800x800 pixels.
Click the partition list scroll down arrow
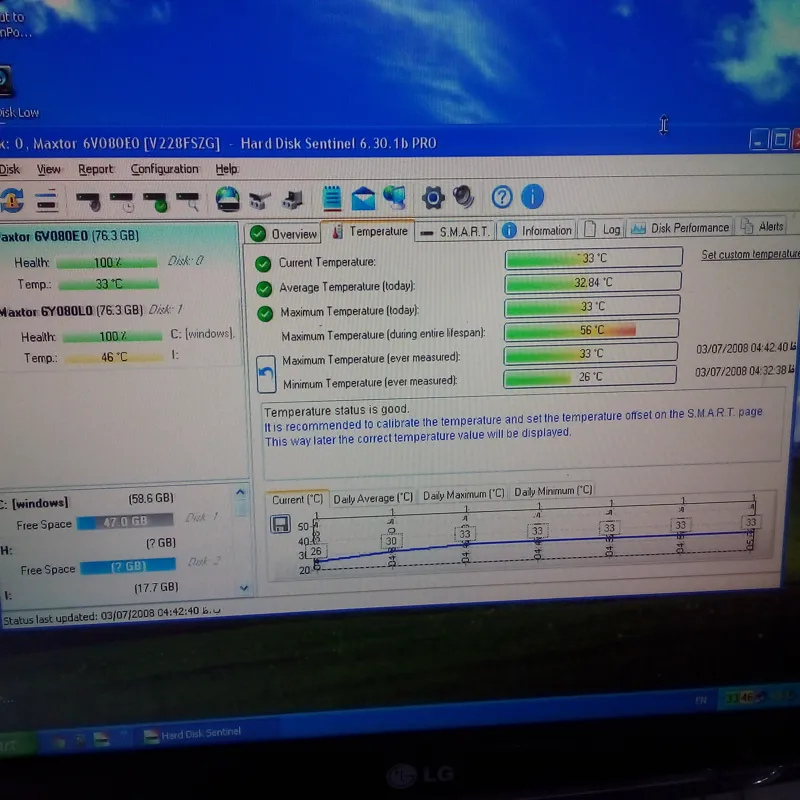tap(244, 588)
